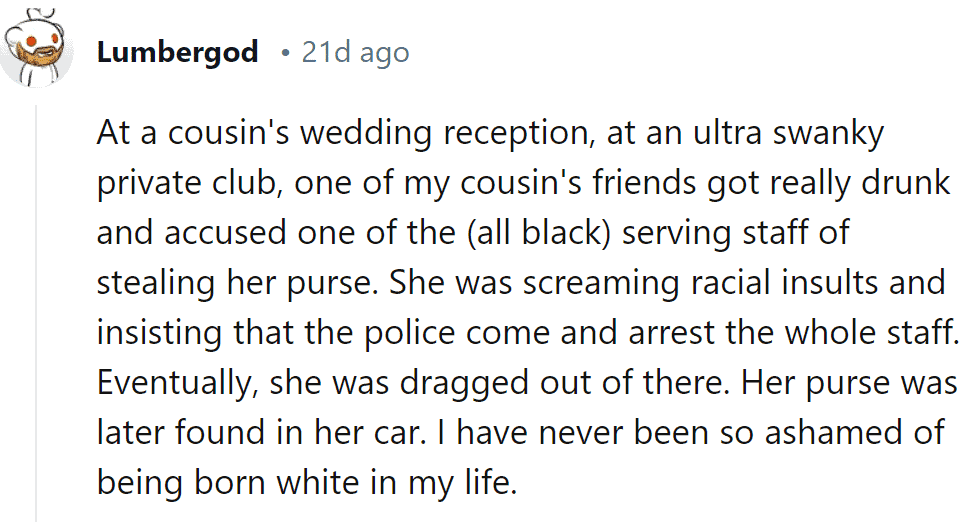This screenshot has height=522, width=975.
Task: Click the words "serving staff" in the comment
Action: pos(711,234)
